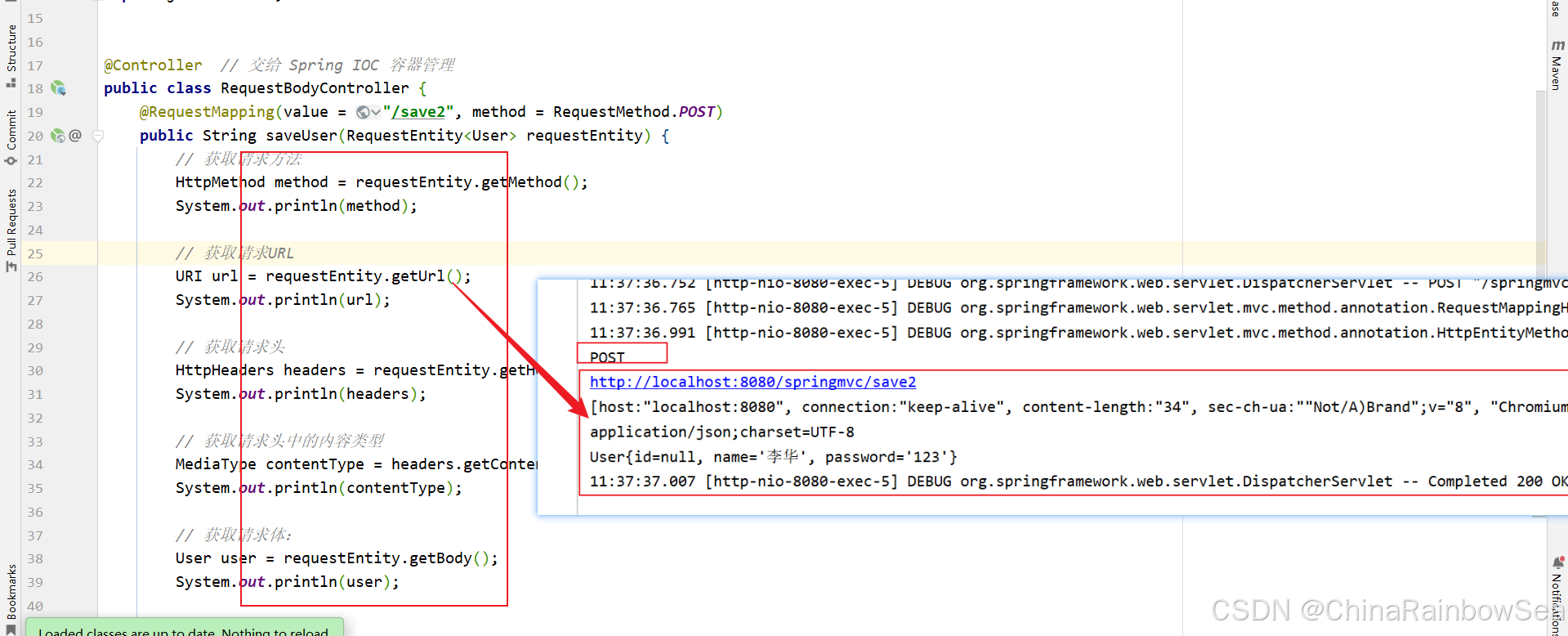
Task: Click the 11:37:36.765 RequestMapping debug log line
Action: (x=1079, y=307)
